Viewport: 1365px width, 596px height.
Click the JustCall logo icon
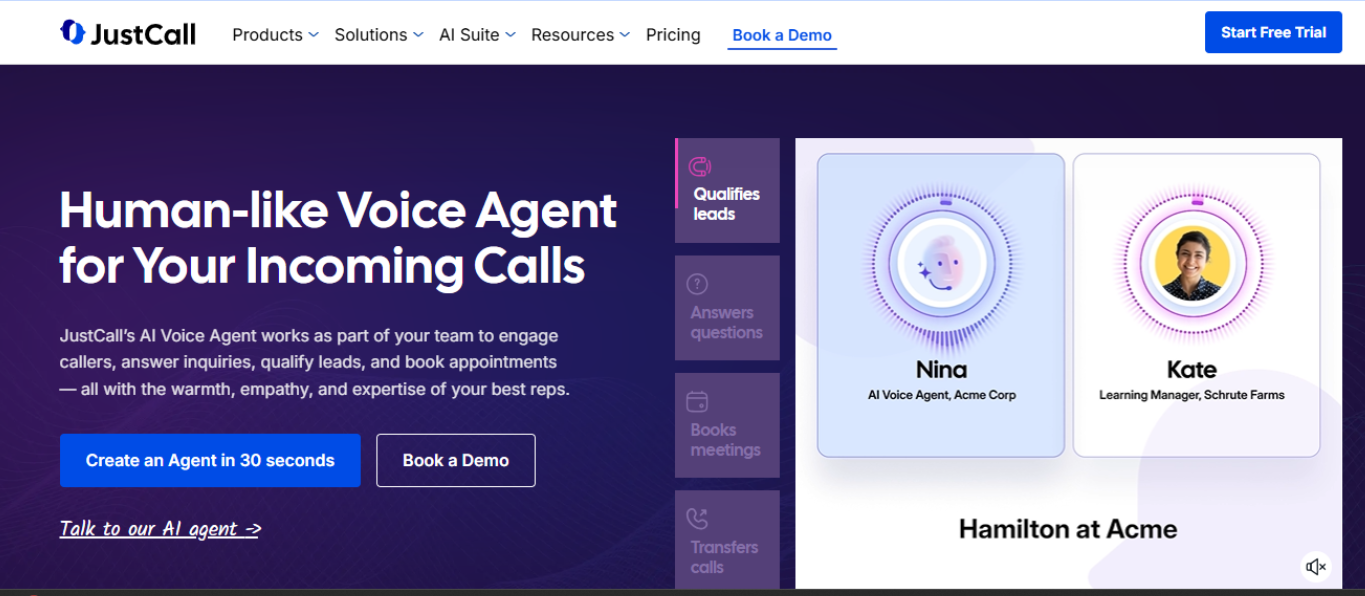(72, 33)
